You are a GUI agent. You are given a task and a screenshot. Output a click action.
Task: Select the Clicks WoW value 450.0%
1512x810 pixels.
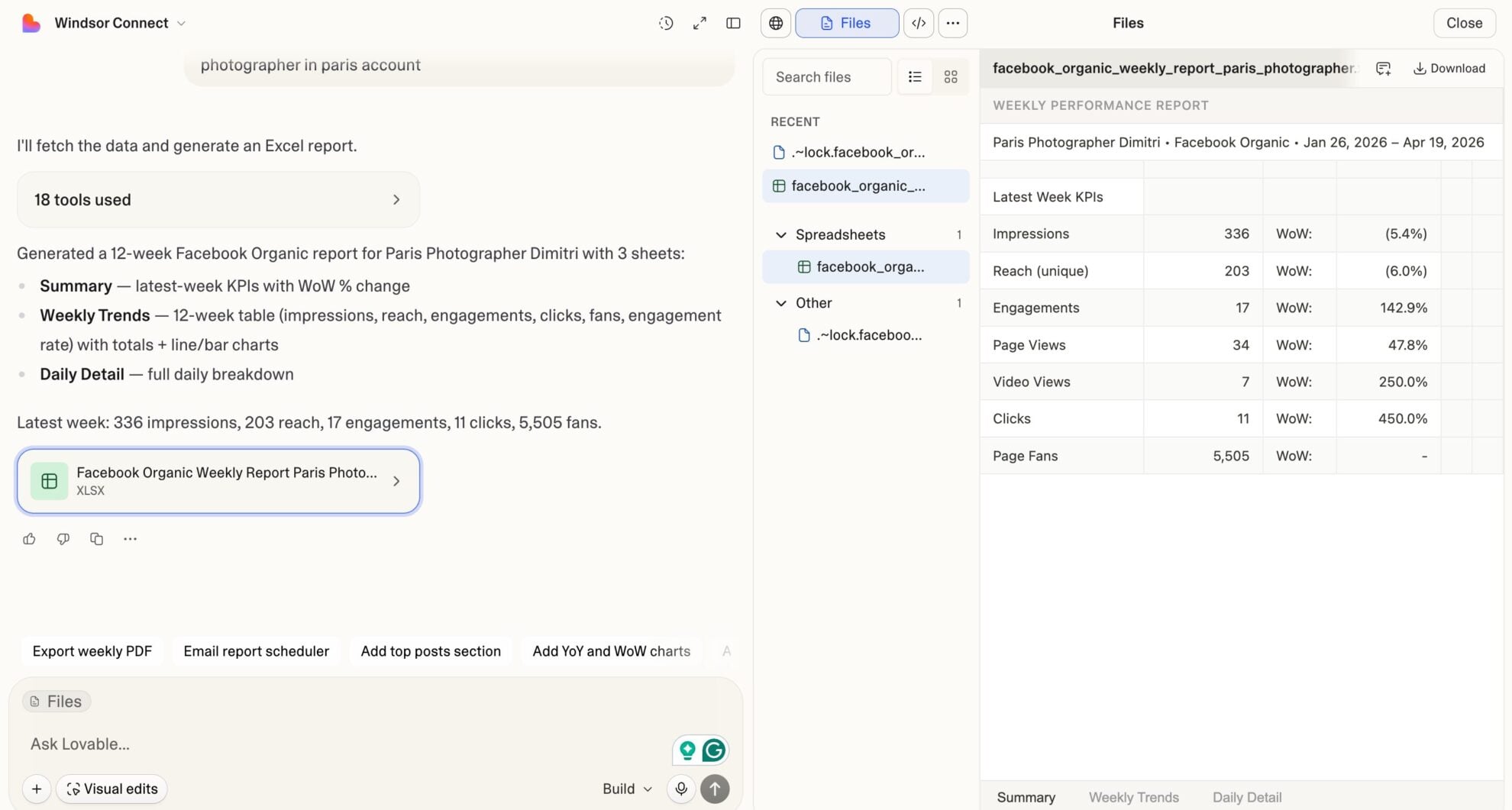(x=1388, y=419)
